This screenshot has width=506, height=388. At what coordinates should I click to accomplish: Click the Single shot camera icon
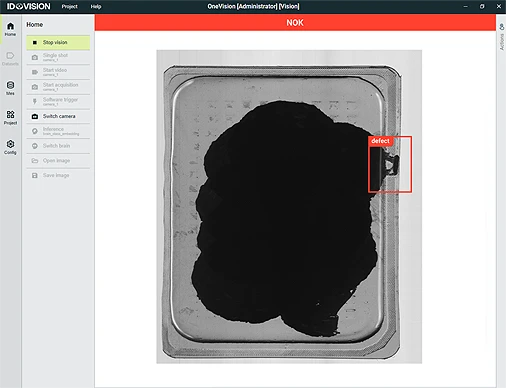click(35, 57)
